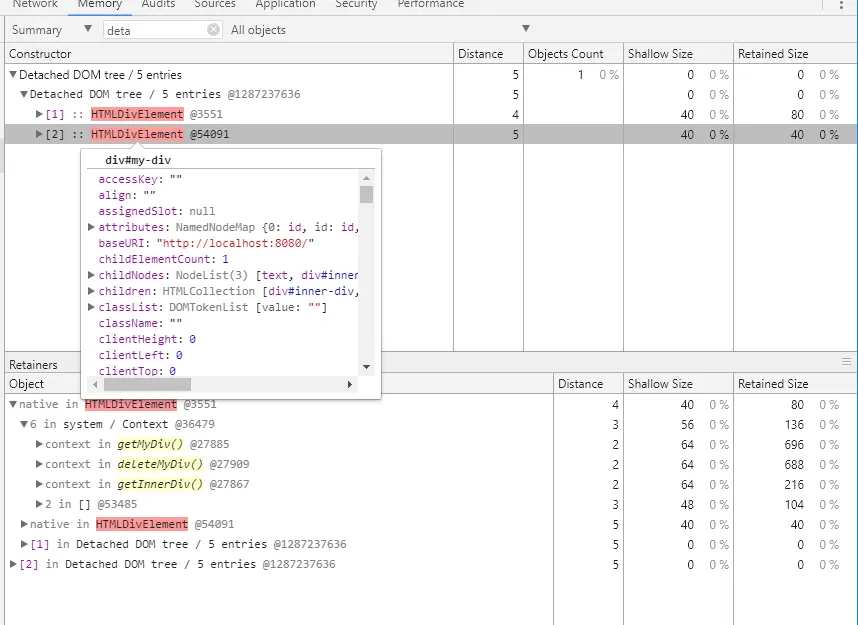858x625 pixels.
Task: Click assignedSlot: null property
Action: [156, 211]
